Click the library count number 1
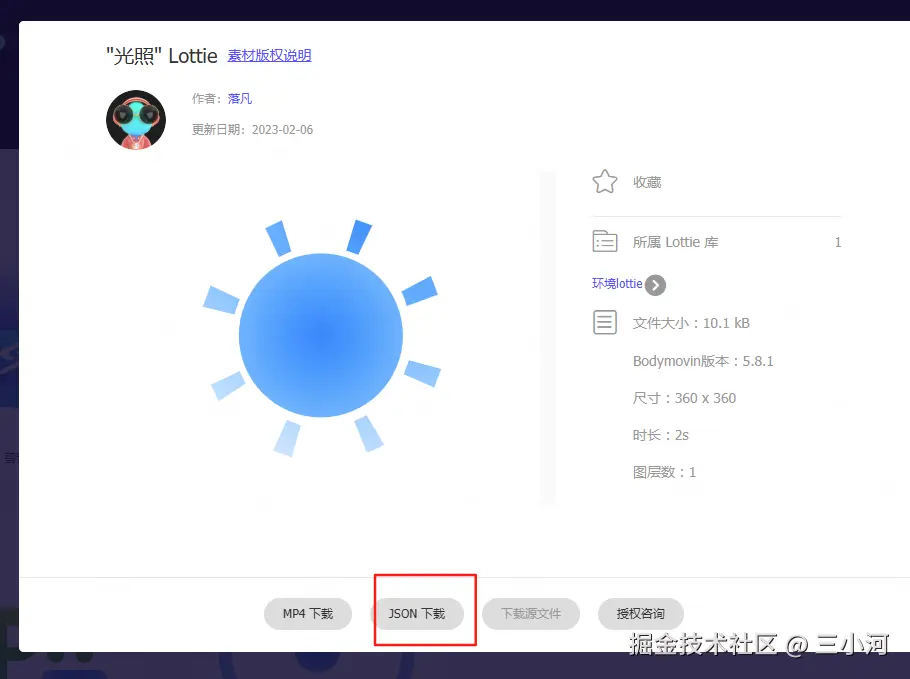The height and width of the screenshot is (679, 910). pyautogui.click(x=837, y=242)
